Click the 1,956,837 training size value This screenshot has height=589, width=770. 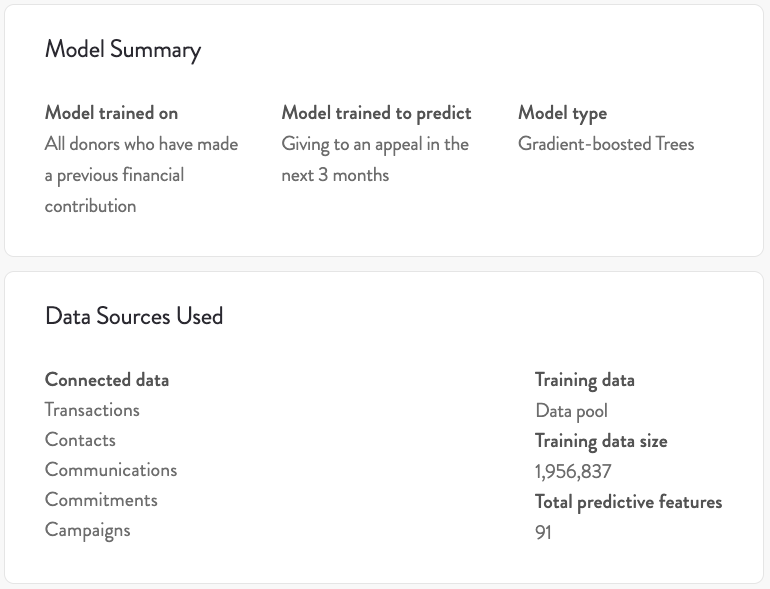(x=573, y=471)
